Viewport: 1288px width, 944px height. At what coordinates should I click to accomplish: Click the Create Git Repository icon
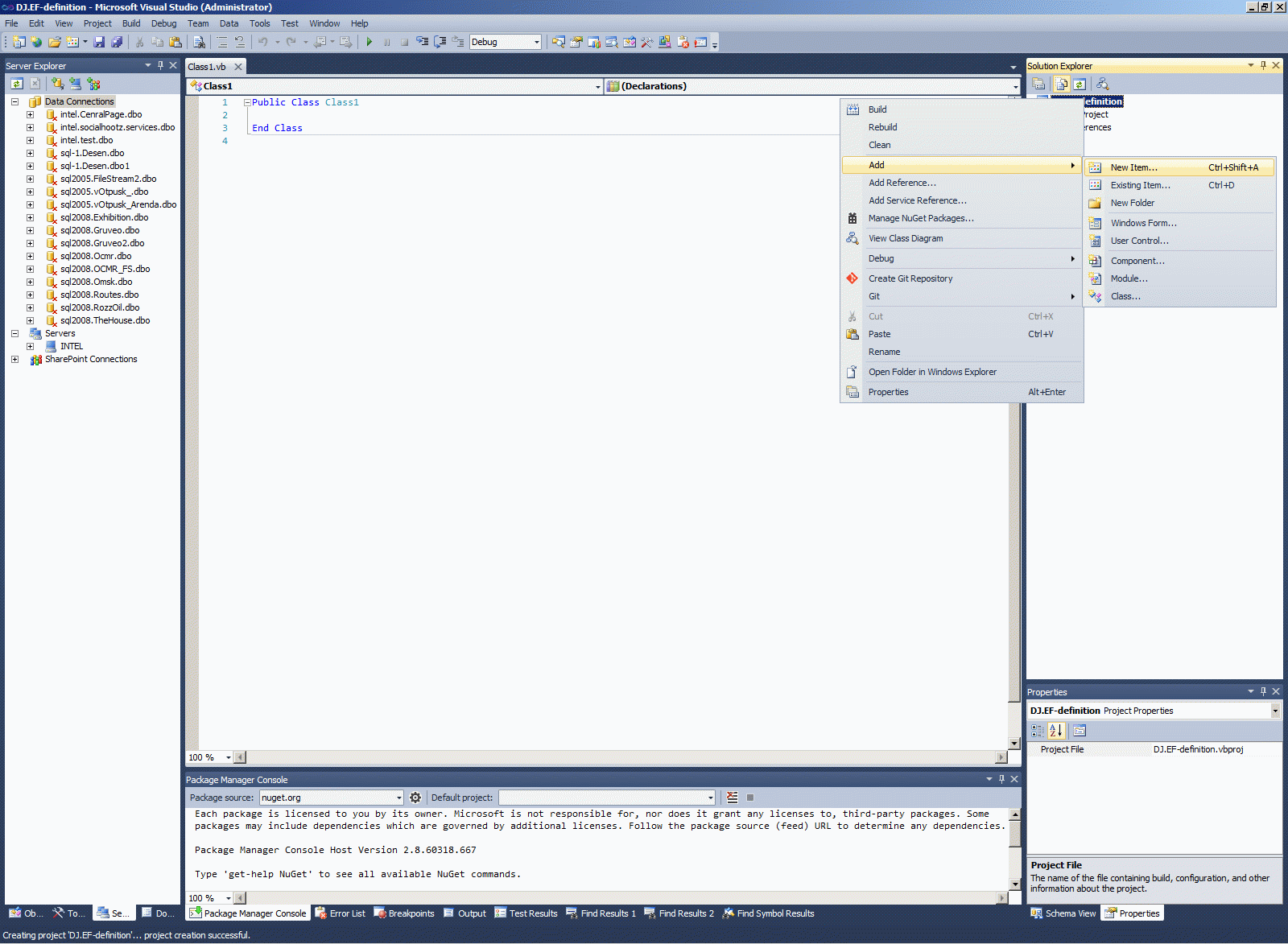tap(852, 278)
